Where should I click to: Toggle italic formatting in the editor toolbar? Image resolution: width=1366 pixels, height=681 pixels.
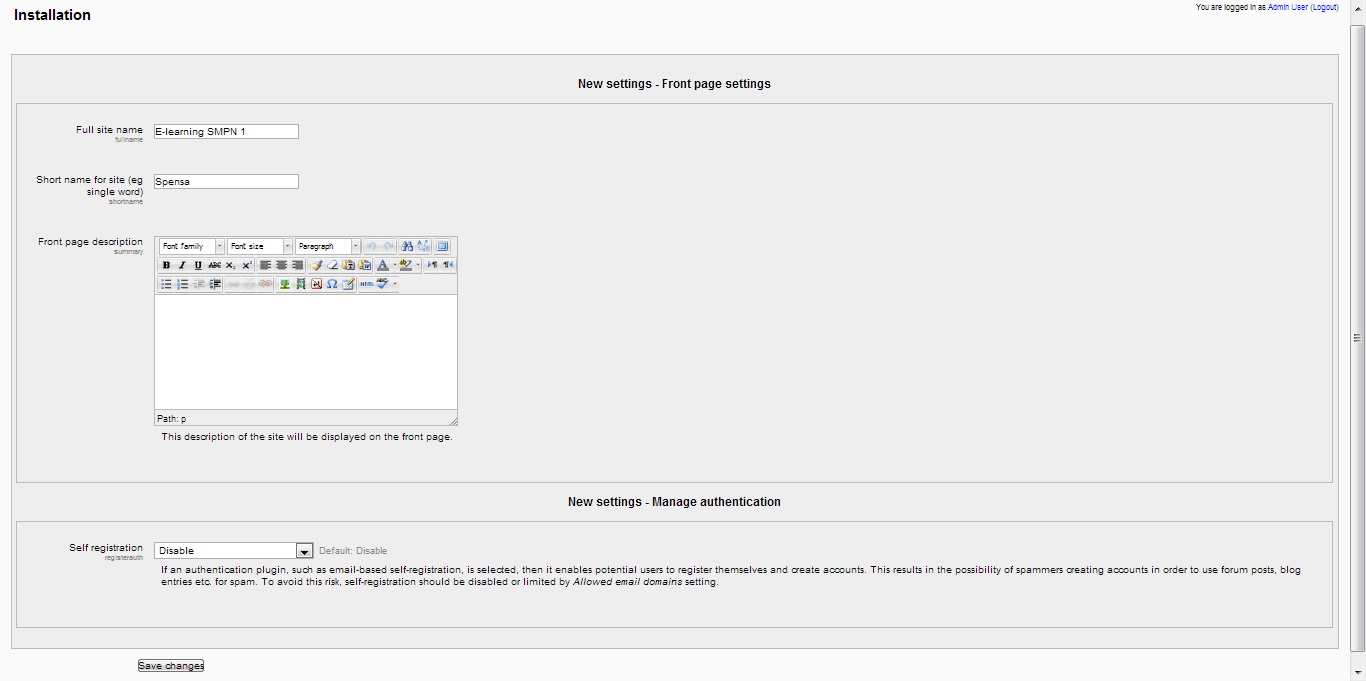(x=182, y=265)
